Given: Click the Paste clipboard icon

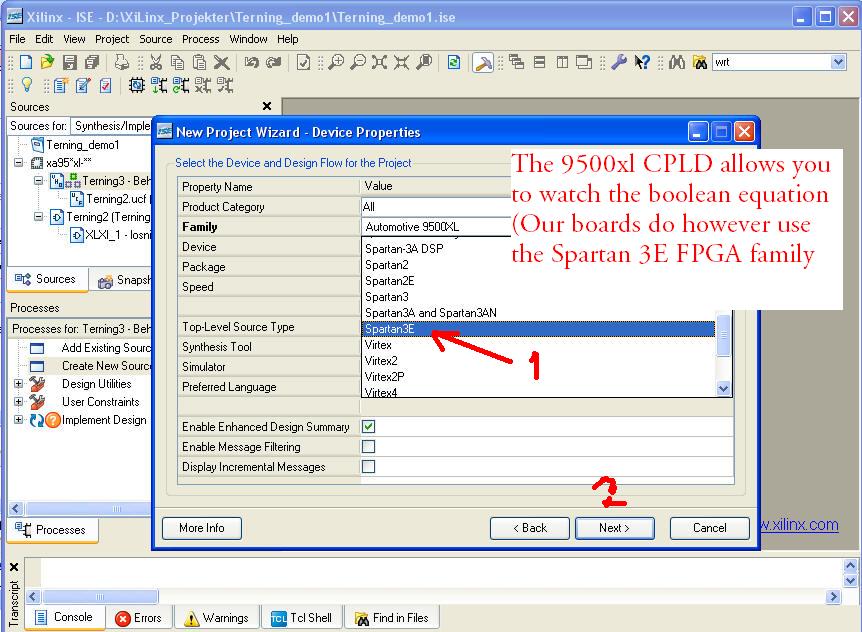Looking at the screenshot, I should click(x=200, y=62).
